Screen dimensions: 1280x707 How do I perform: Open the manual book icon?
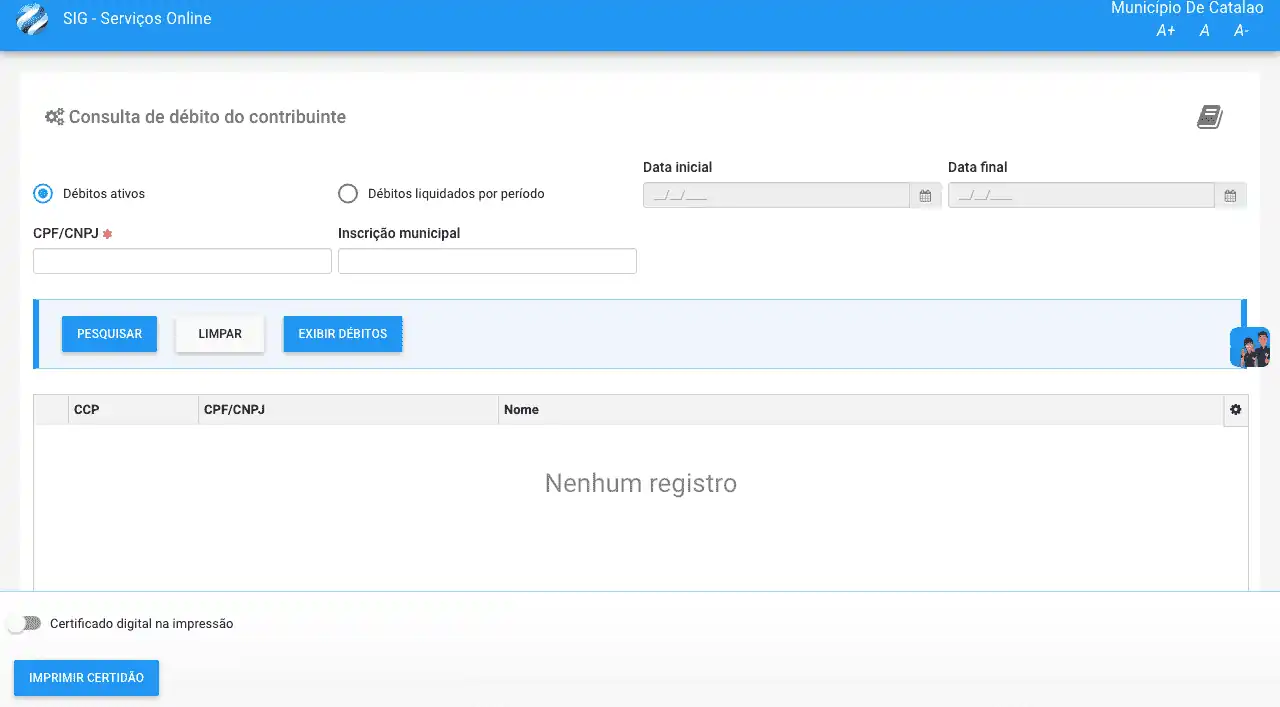[1209, 117]
